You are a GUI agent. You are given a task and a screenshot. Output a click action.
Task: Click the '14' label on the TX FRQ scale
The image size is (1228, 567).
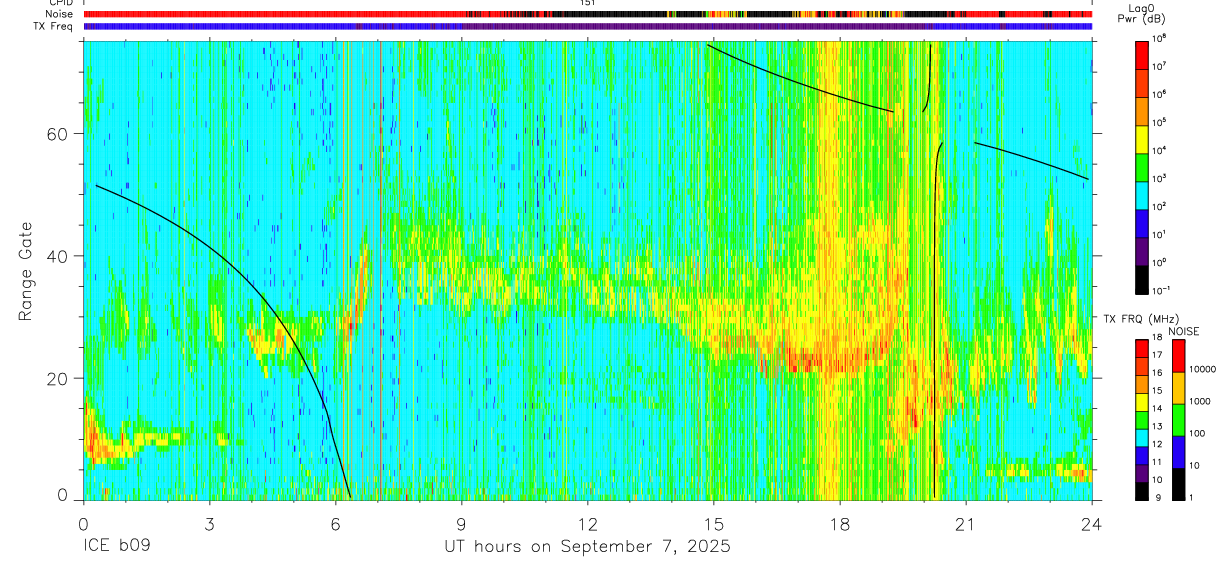1158,408
